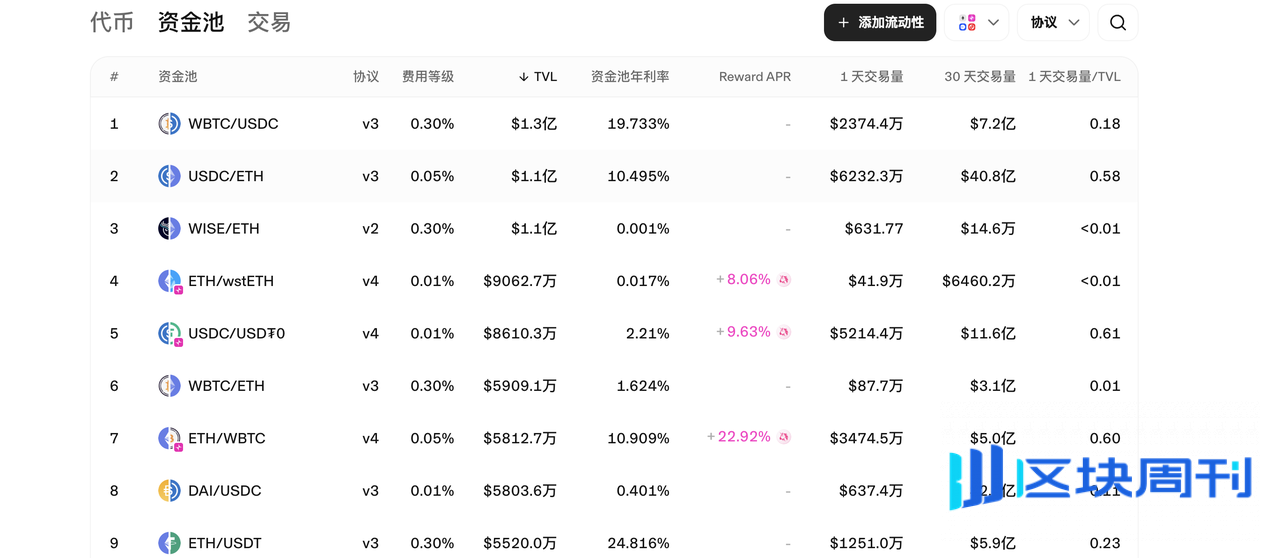Click the 添加流动性 button
Viewport: 1280px width, 558px height.
tap(880, 22)
